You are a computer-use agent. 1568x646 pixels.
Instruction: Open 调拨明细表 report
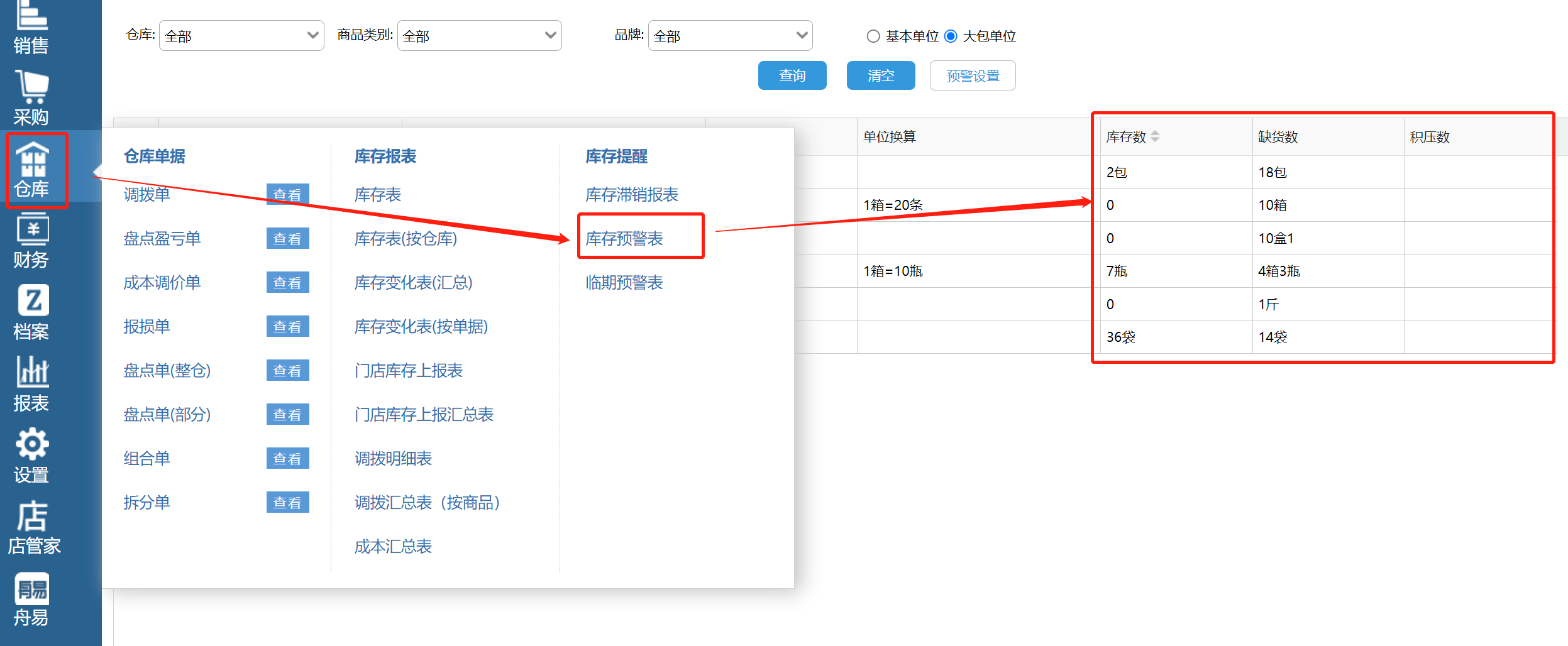pos(394,458)
